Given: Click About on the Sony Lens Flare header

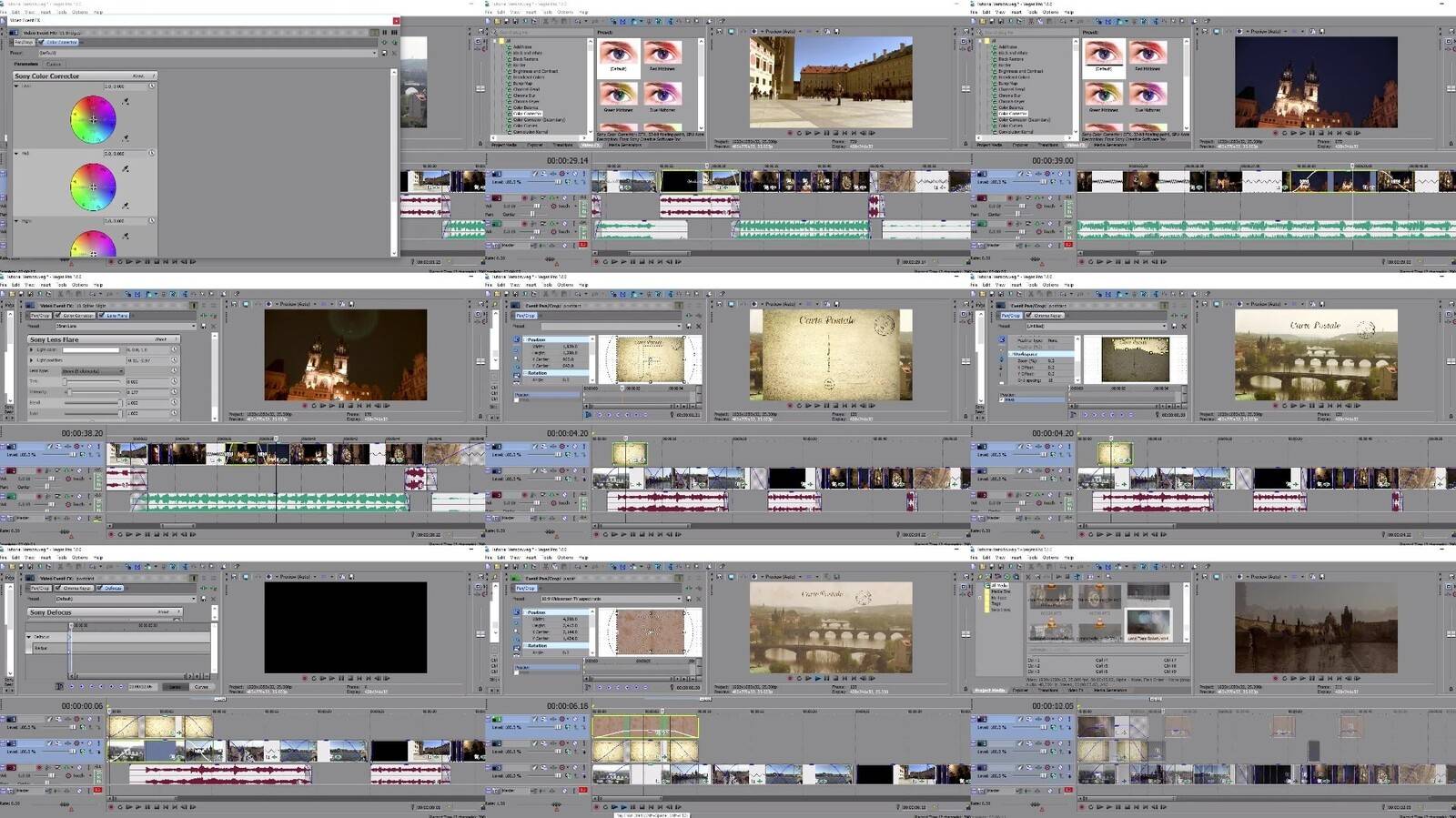Looking at the screenshot, I should coord(161,338).
